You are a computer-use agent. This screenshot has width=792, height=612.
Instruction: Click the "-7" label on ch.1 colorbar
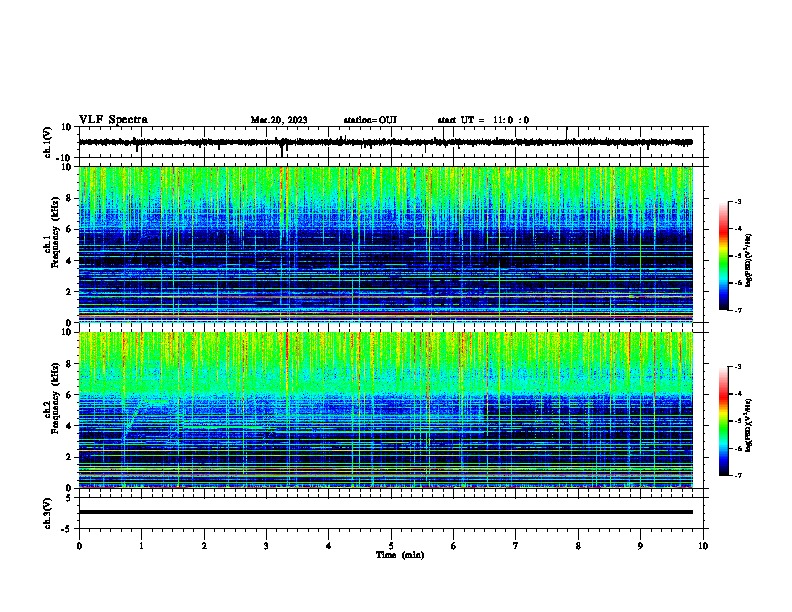point(737,311)
